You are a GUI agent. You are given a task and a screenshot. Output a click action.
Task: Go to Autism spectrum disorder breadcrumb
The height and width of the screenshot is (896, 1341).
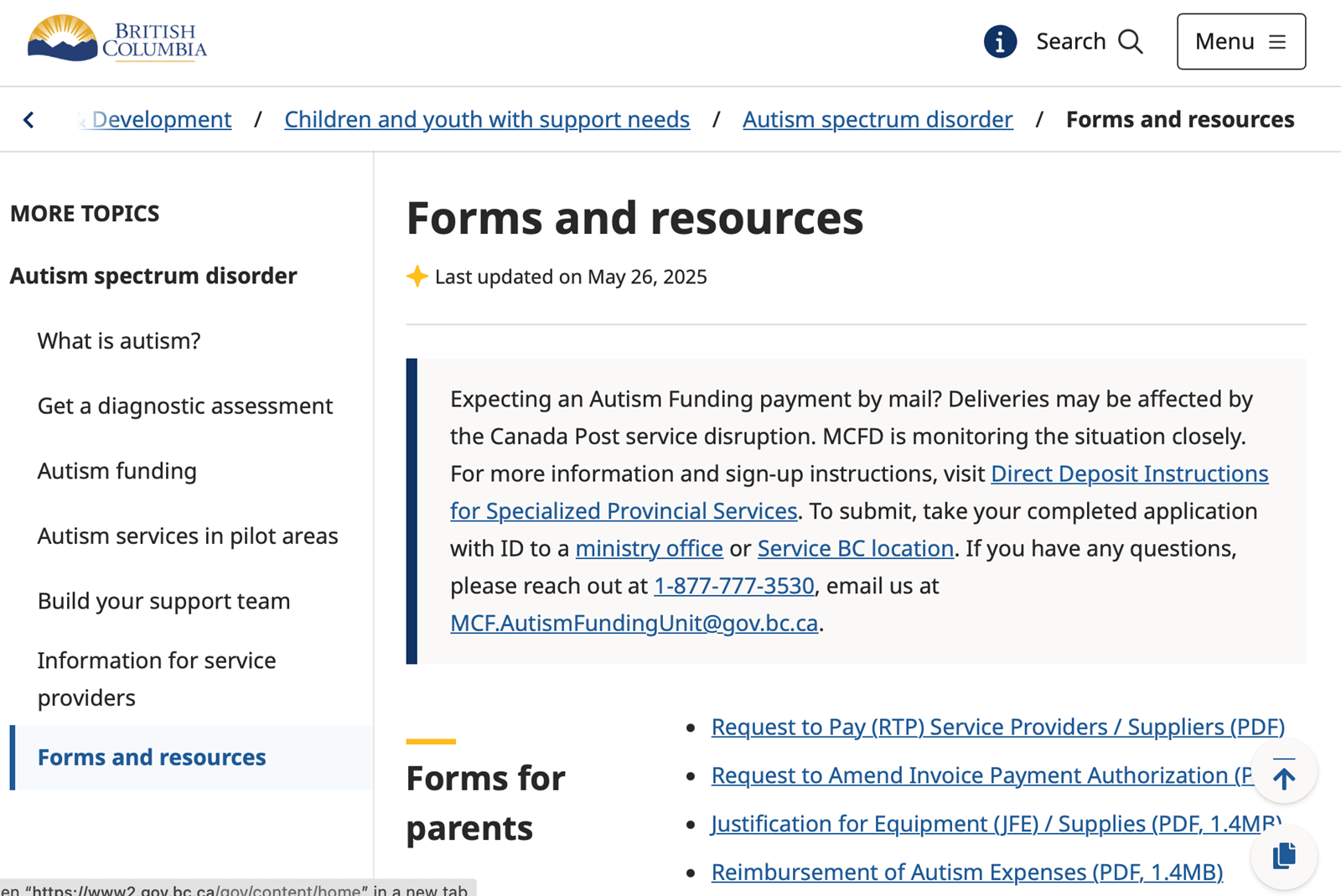coord(878,120)
